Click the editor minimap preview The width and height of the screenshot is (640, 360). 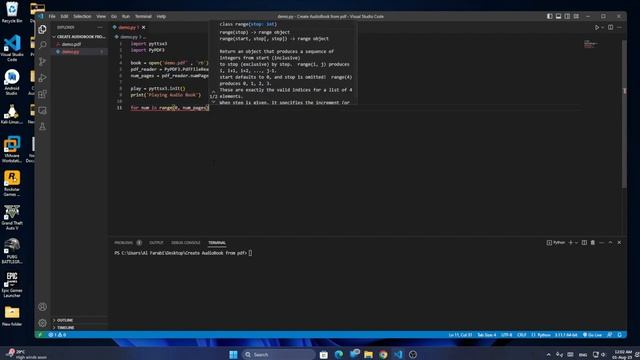(591, 44)
